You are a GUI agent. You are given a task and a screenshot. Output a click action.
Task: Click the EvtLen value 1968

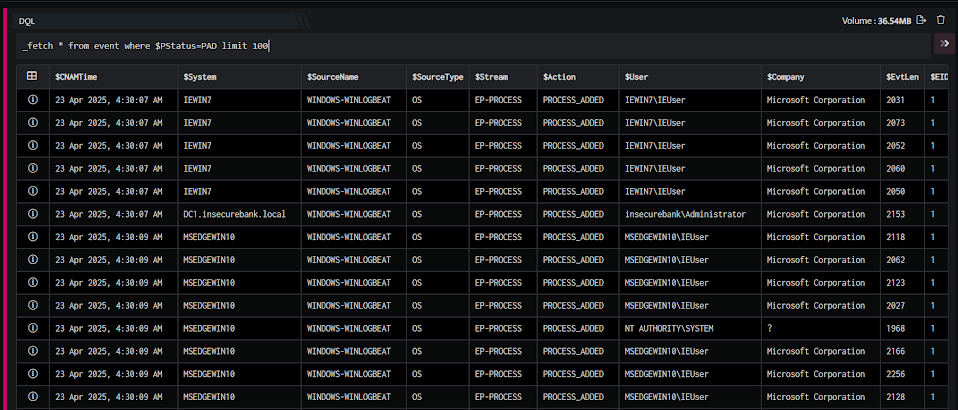895,329
